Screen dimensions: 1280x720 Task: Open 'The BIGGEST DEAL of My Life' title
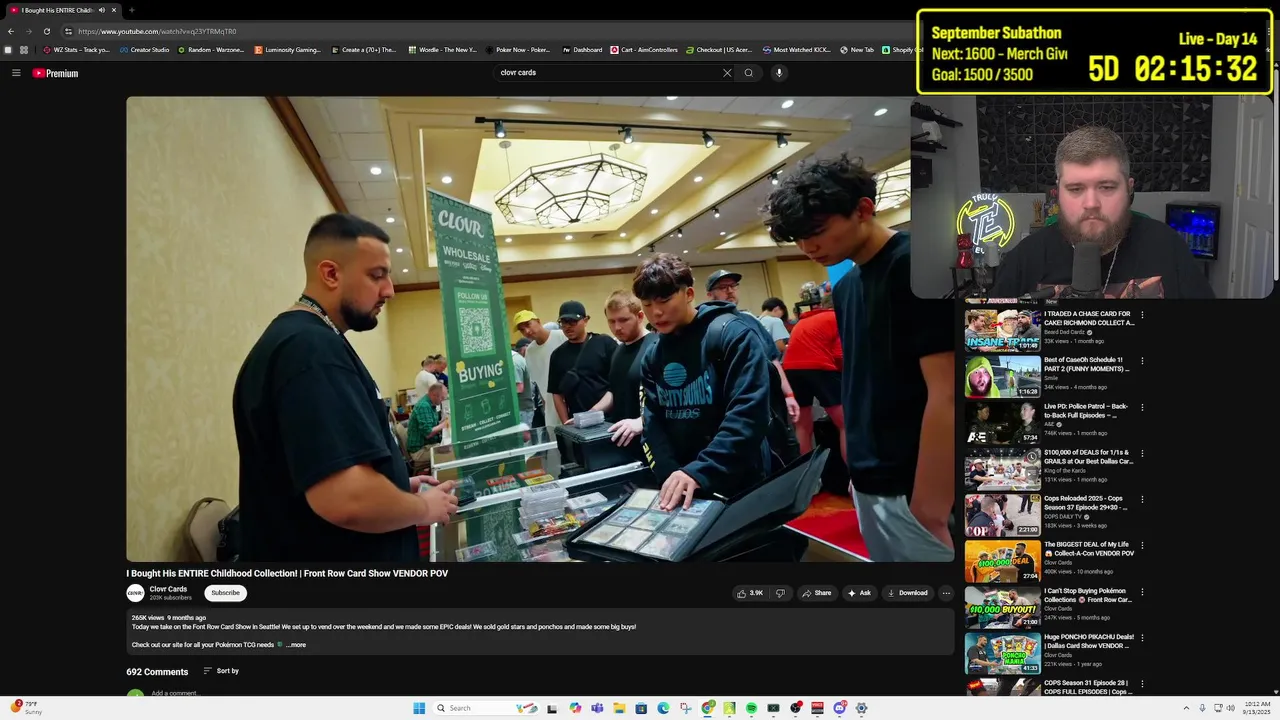point(1089,549)
